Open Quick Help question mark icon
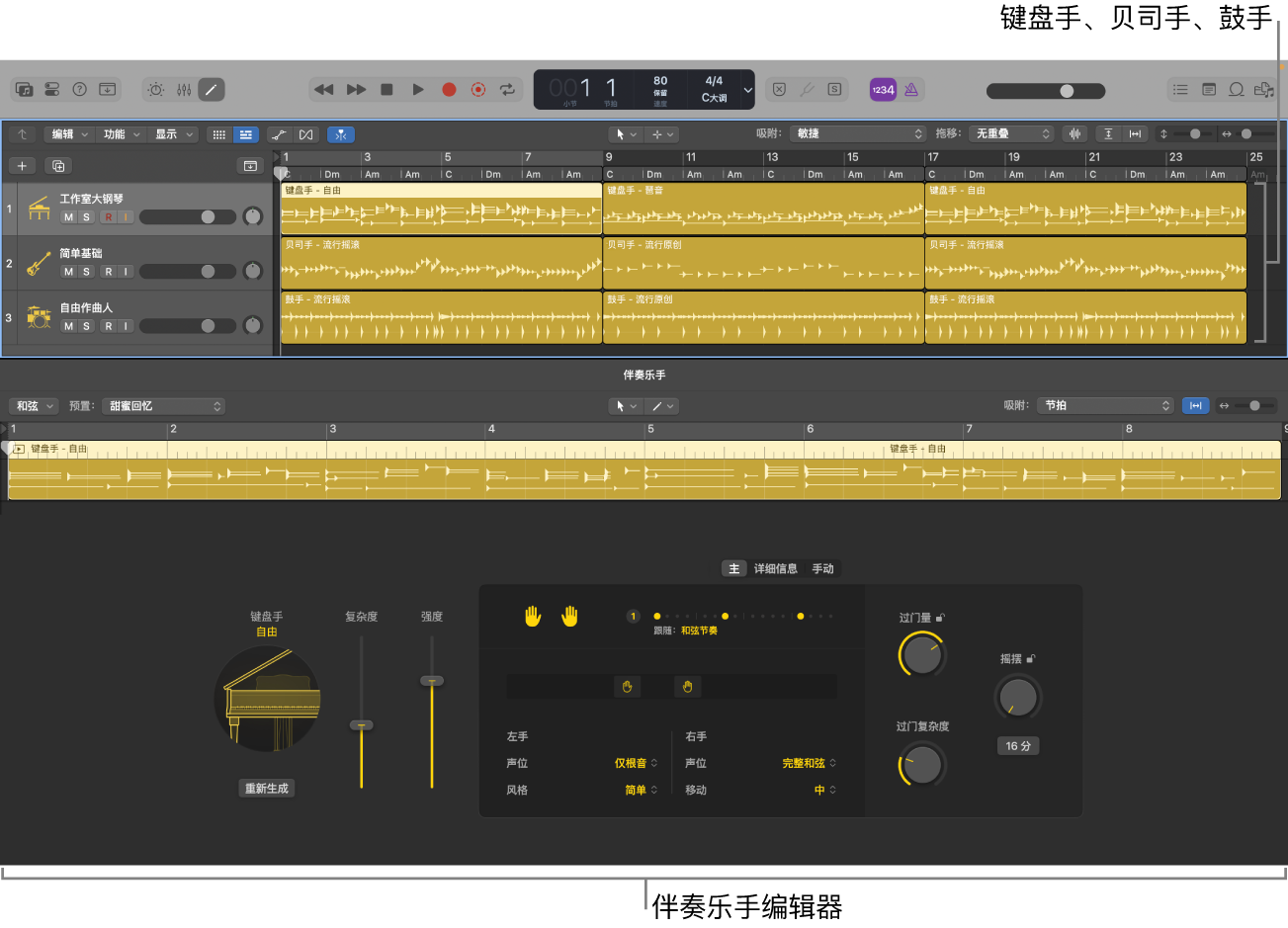Viewport: 1288px width, 928px height. [80, 90]
